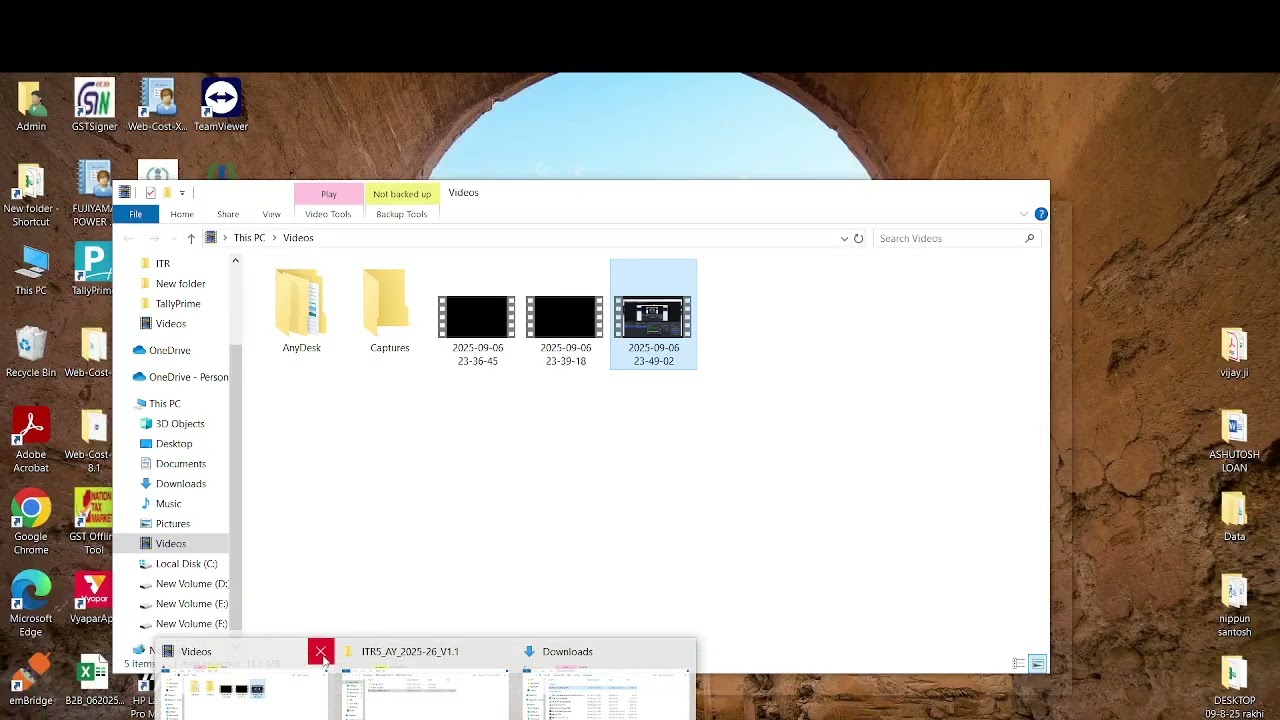Launch Adobe Acrobat from desktop
1280x720 pixels.
[x=31, y=441]
